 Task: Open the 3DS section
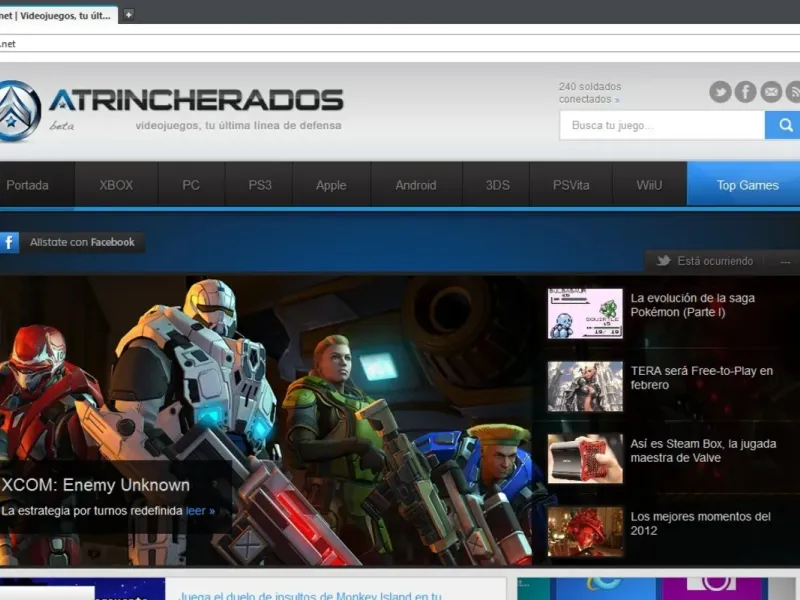pos(497,185)
